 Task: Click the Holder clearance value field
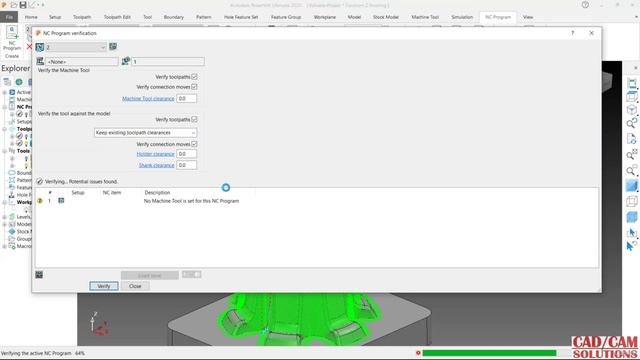click(x=187, y=154)
